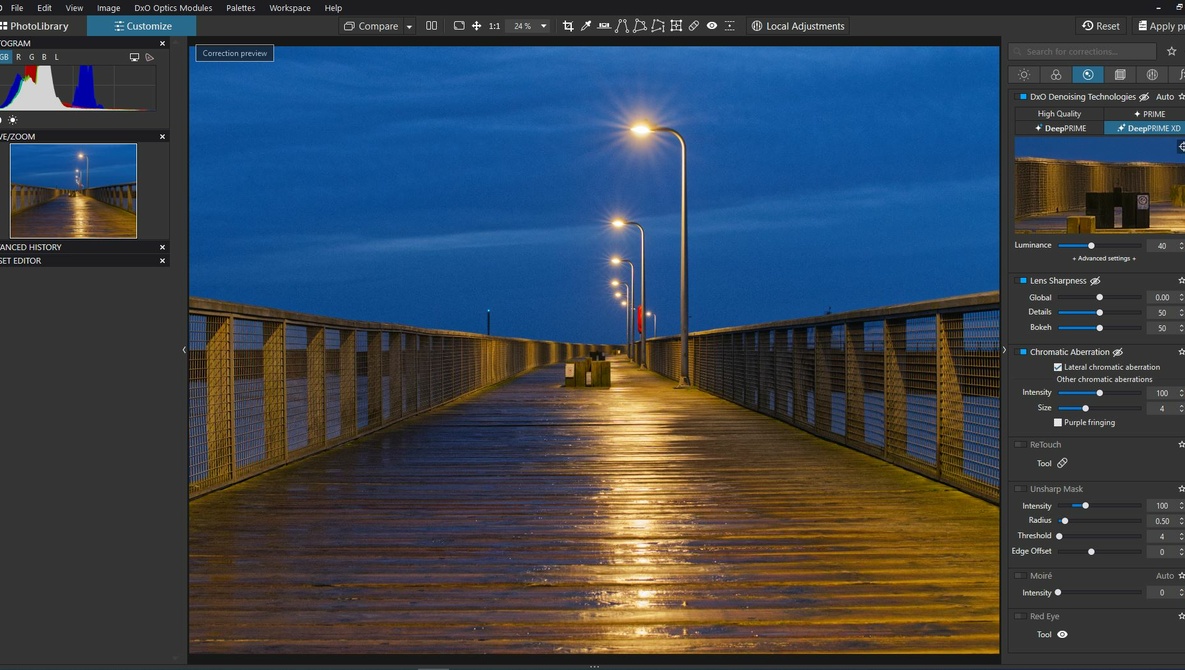Open the File menu
The height and width of the screenshot is (670, 1185).
point(17,8)
